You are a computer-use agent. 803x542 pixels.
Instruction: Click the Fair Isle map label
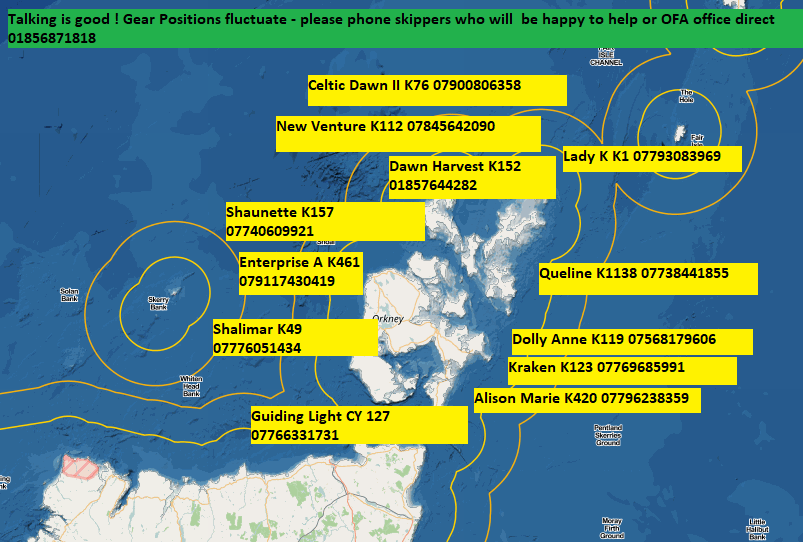tap(697, 140)
